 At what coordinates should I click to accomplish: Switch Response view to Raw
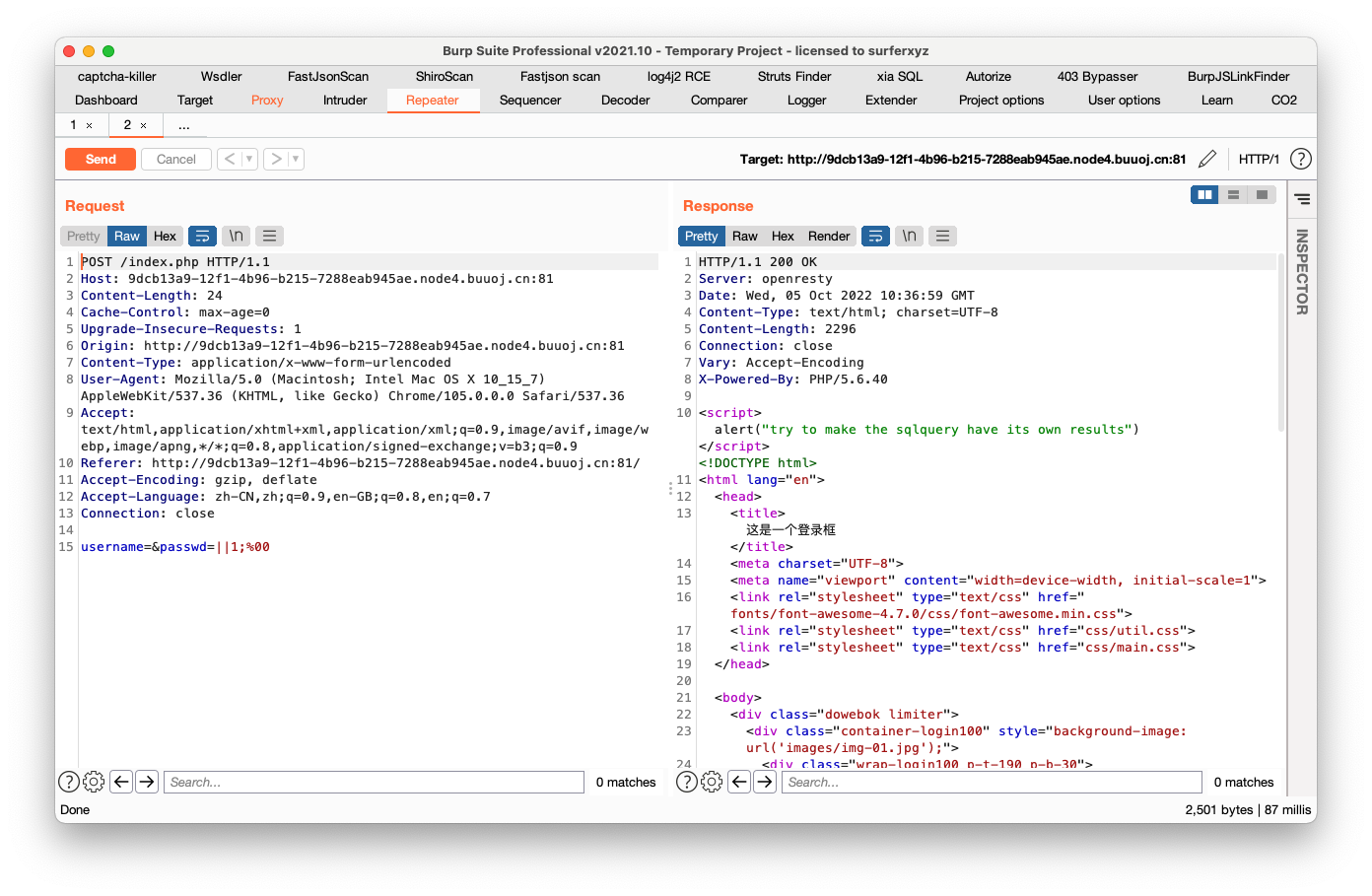point(745,237)
